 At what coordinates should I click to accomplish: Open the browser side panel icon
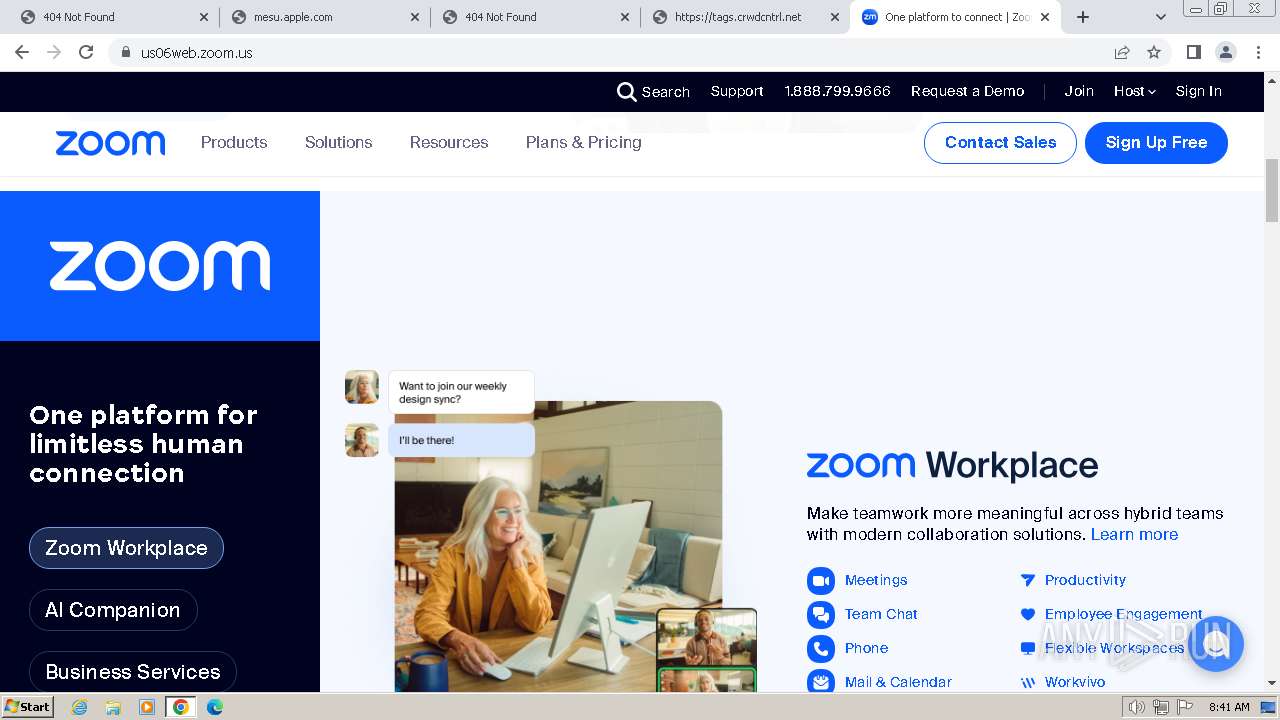[x=1193, y=52]
